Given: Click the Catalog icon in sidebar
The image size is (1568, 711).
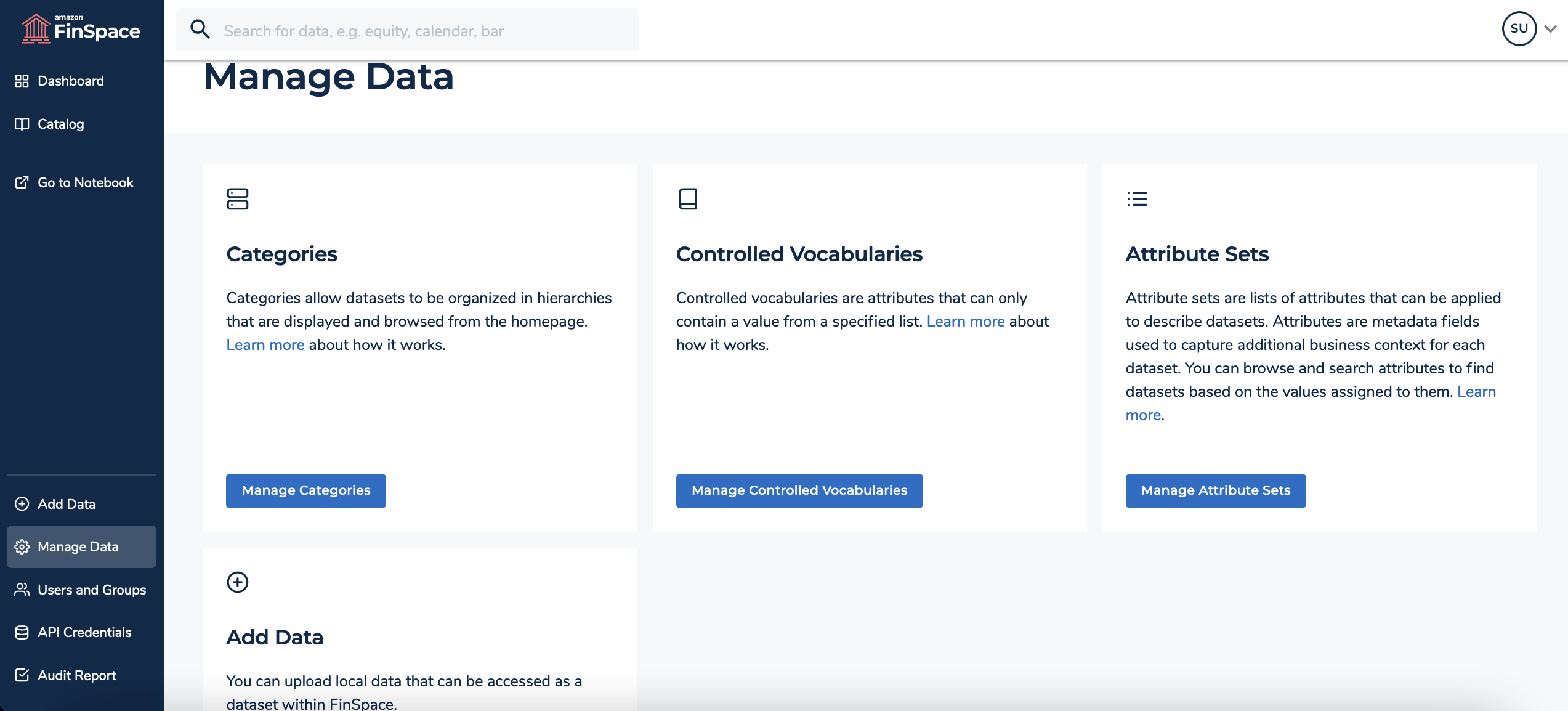Looking at the screenshot, I should (21, 122).
